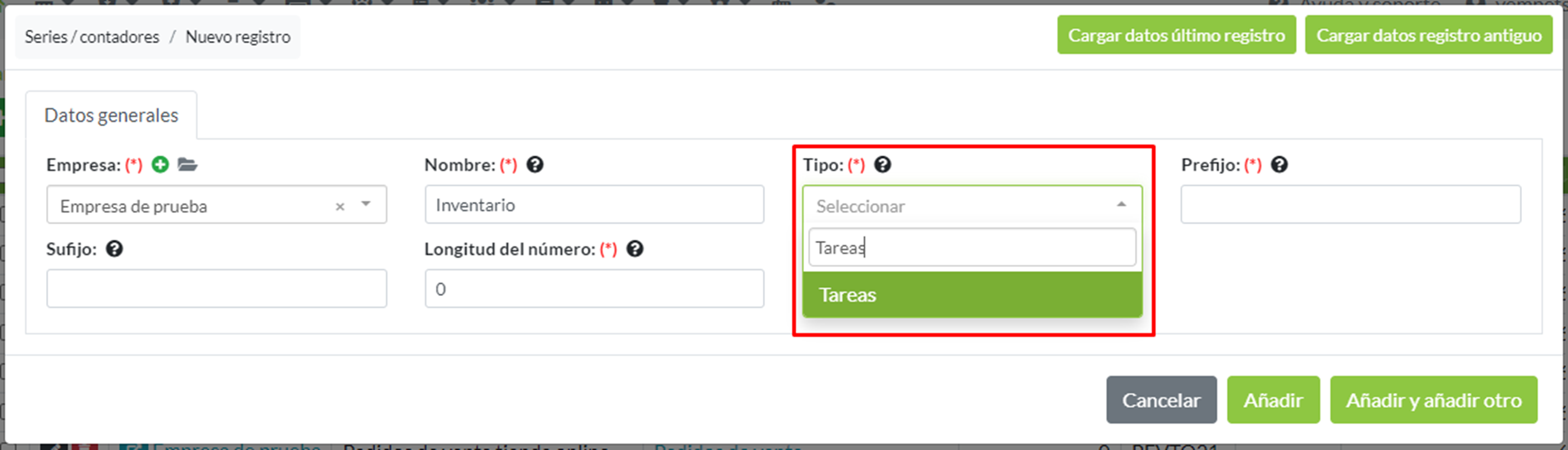The width and height of the screenshot is (1568, 450).
Task: Click help icon next to Tipo
Action: tap(883, 164)
